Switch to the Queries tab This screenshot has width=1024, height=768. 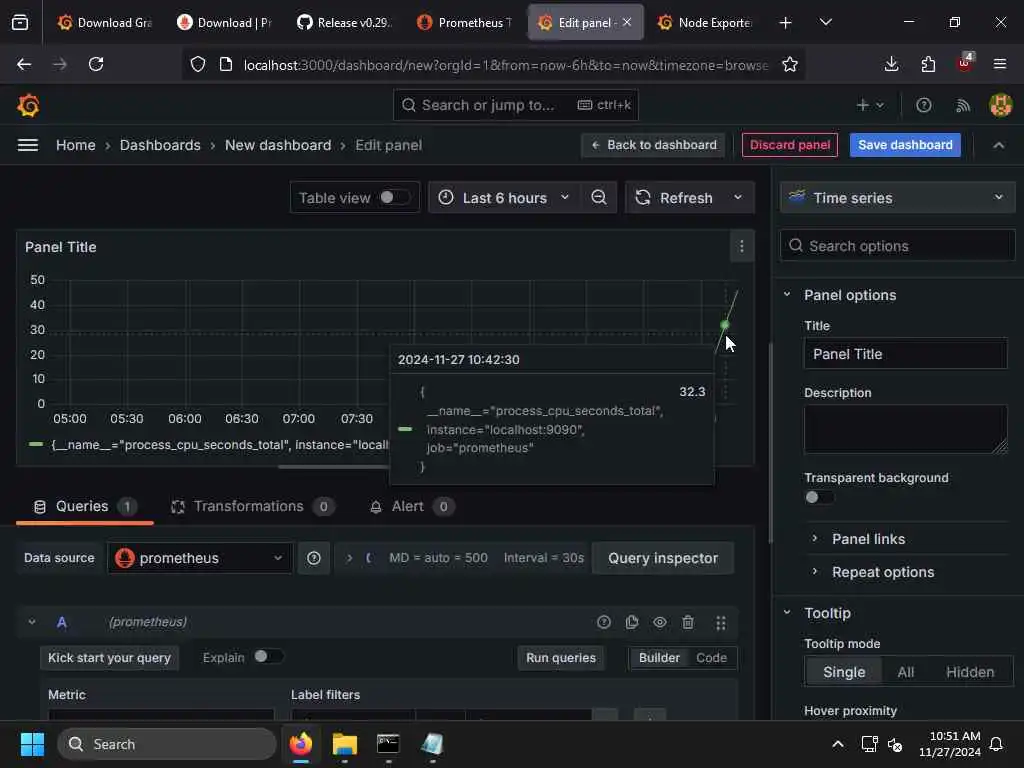coord(85,506)
